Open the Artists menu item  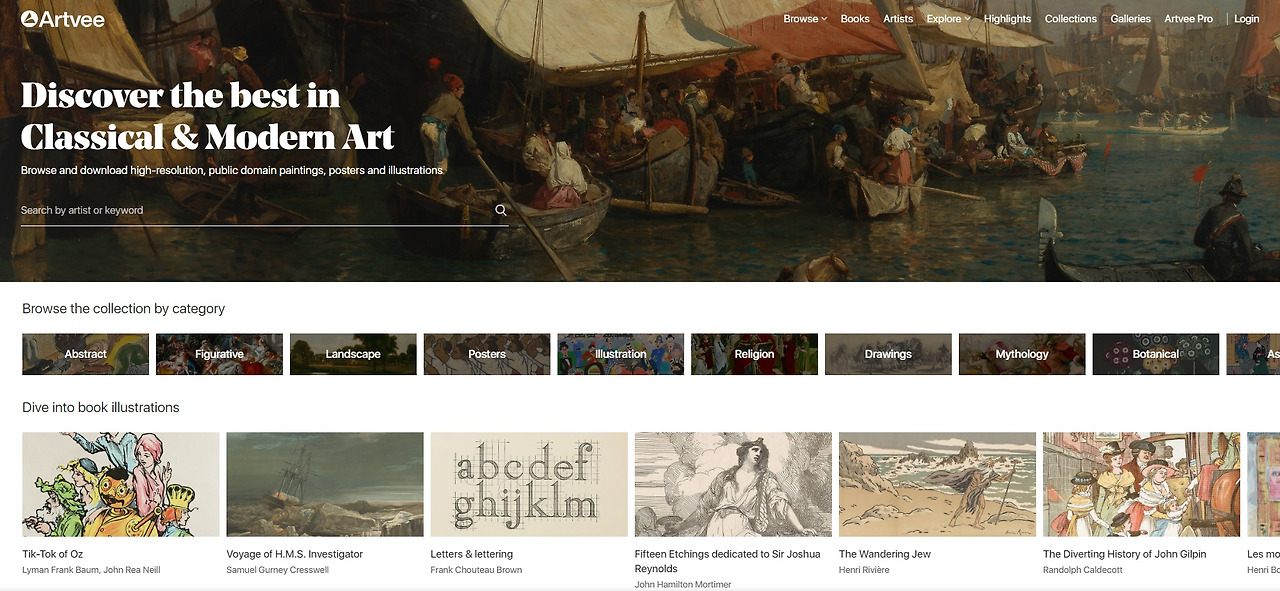[898, 19]
